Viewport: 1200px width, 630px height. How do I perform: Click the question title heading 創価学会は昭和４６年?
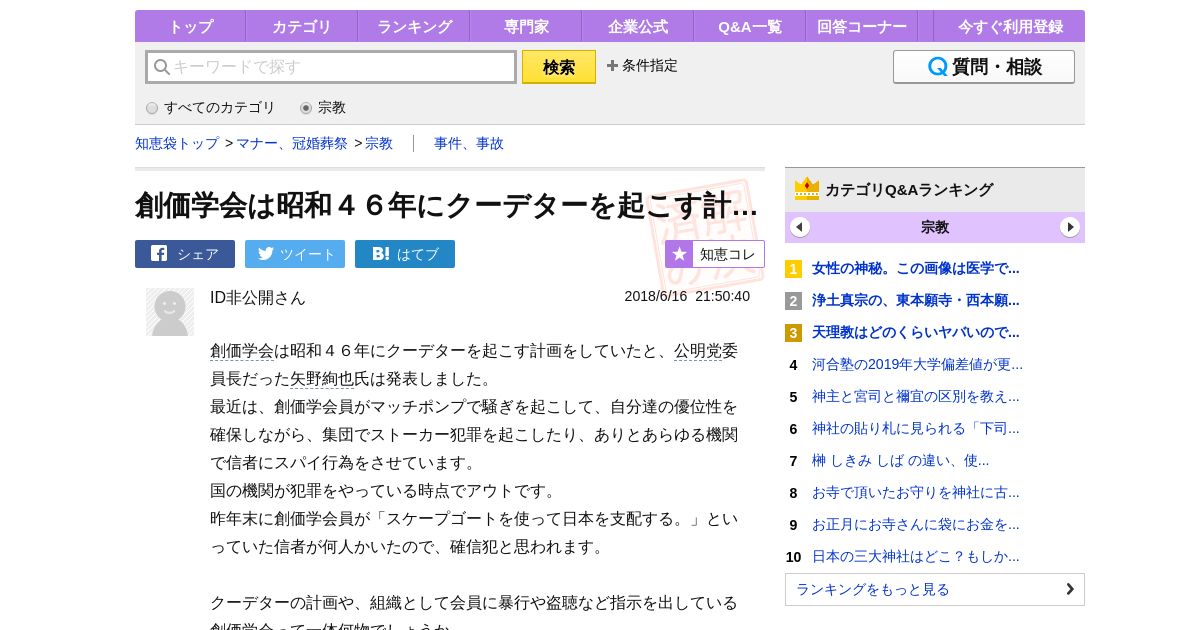click(446, 205)
